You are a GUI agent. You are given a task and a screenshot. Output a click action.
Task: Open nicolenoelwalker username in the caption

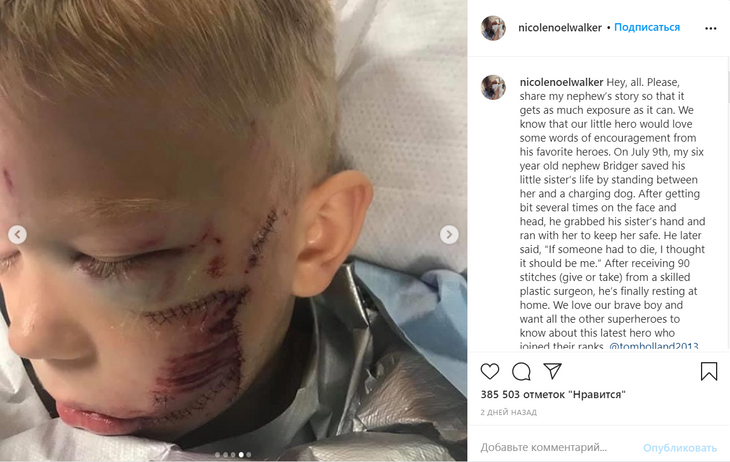pos(561,82)
